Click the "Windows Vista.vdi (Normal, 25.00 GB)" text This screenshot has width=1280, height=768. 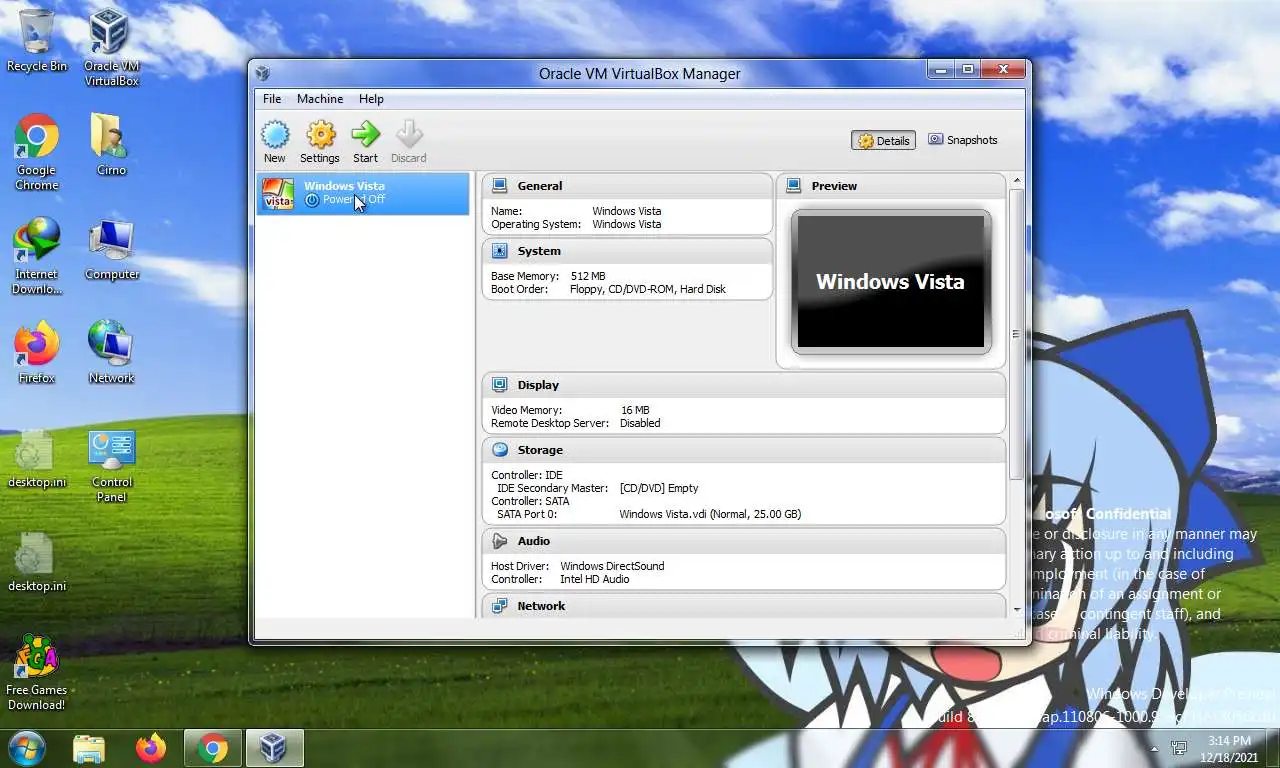pos(710,514)
